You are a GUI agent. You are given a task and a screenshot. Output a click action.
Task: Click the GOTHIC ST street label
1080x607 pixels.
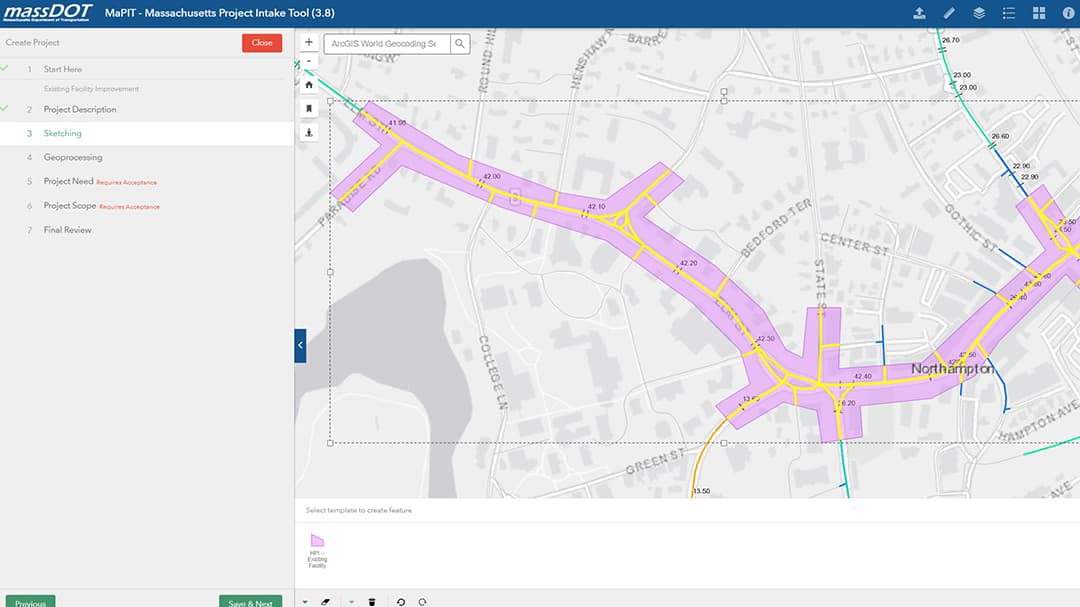pyautogui.click(x=970, y=228)
